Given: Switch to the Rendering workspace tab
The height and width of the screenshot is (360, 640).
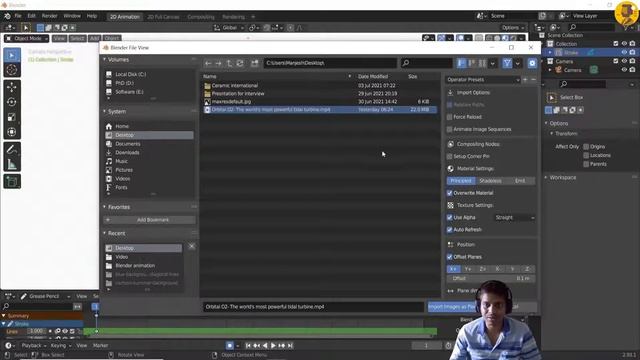Looking at the screenshot, I should pos(233,17).
